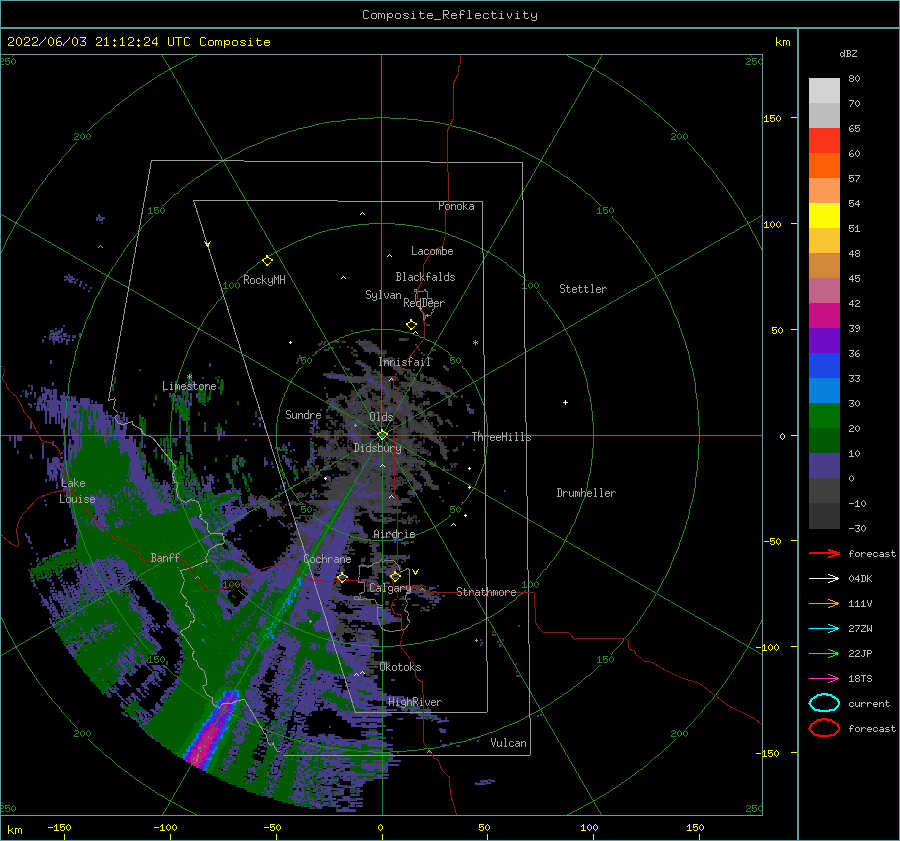The width and height of the screenshot is (900, 841).
Task: Click the white asterisk marker above Limestone
Action: point(189,377)
